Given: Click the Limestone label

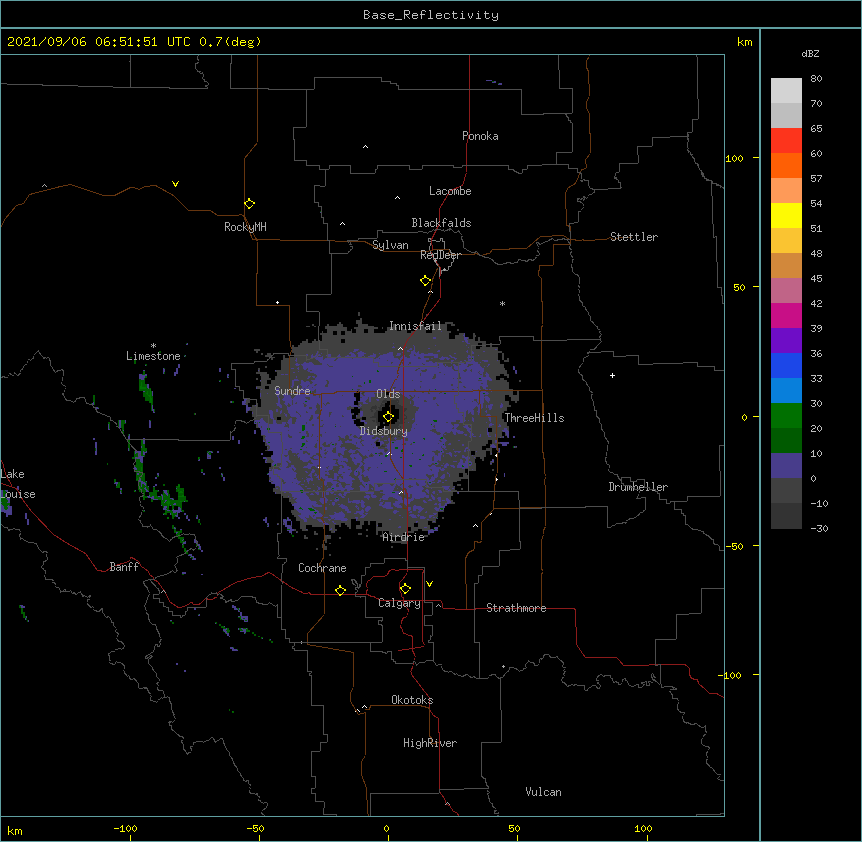Looking at the screenshot, I should tap(153, 356).
